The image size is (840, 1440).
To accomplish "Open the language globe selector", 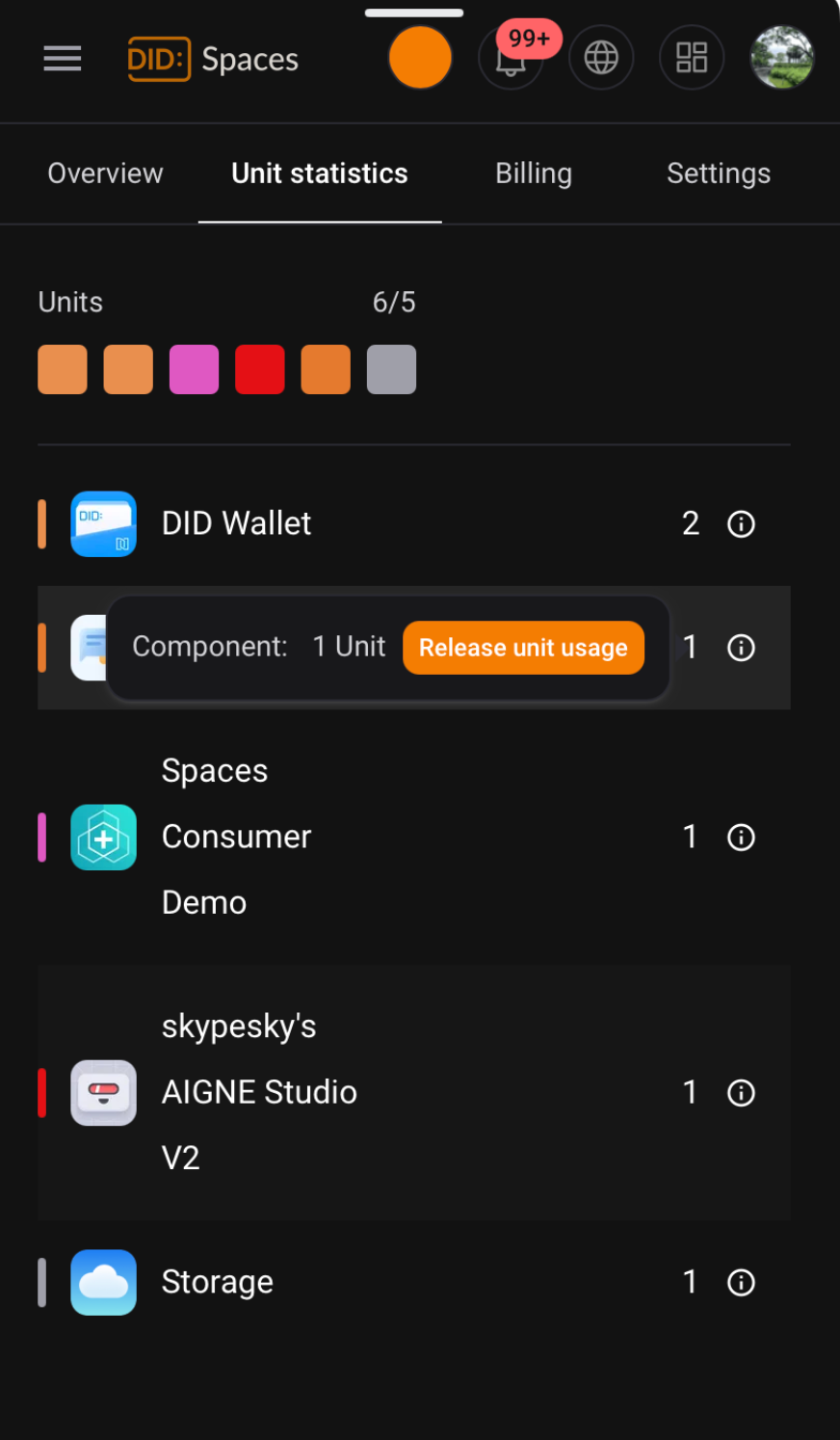I will click(x=601, y=59).
